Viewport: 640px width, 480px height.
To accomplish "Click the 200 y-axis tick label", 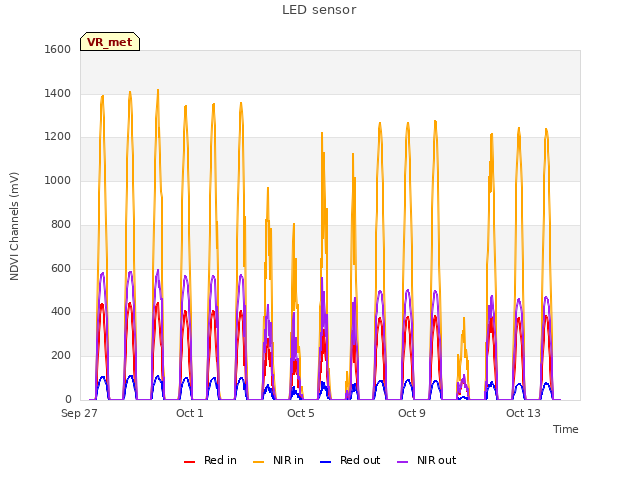I will pos(61,356).
